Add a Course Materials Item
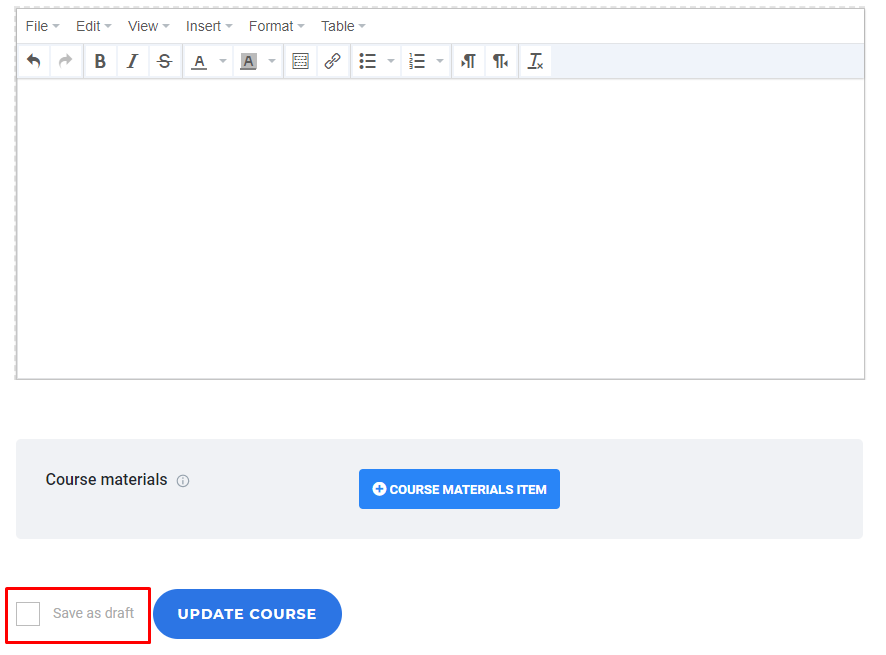This screenshot has width=886, height=655. click(x=459, y=489)
